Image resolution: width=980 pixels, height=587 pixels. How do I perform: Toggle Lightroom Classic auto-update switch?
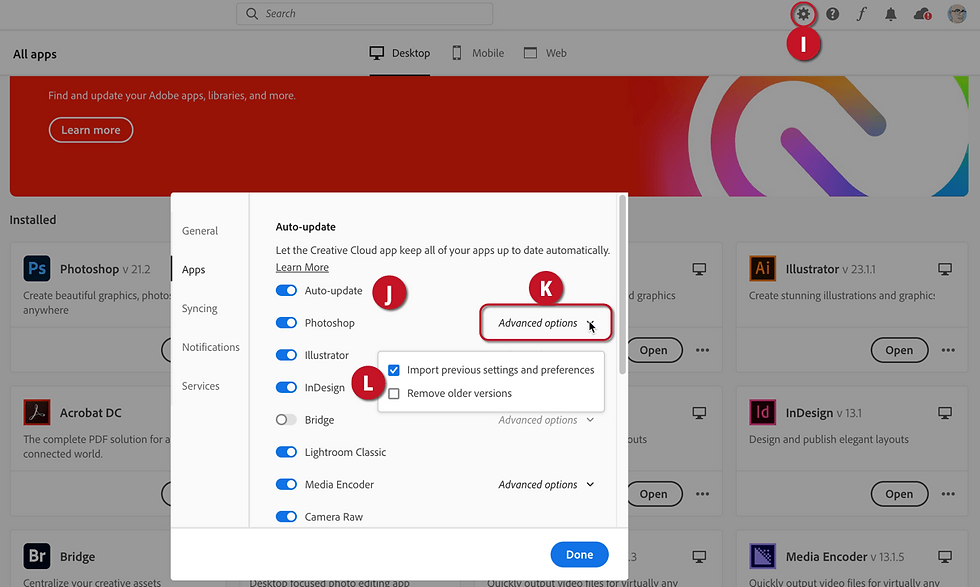(286, 452)
